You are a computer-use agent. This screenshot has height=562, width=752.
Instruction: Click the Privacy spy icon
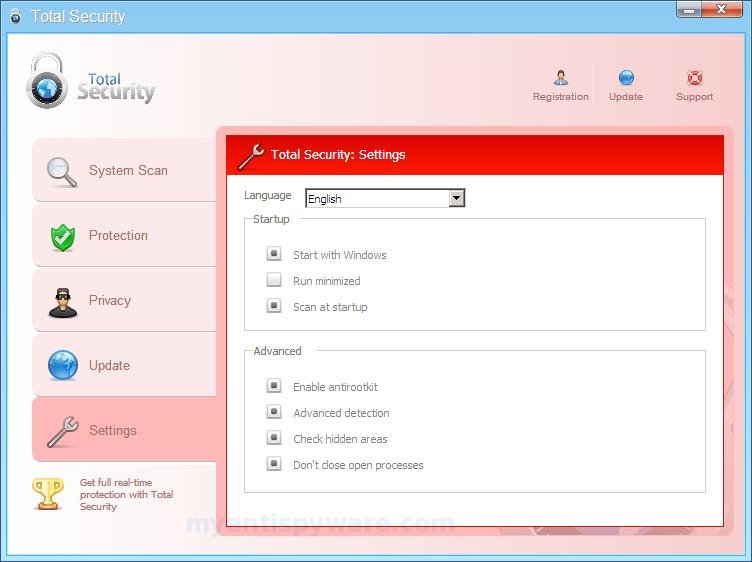pos(63,303)
